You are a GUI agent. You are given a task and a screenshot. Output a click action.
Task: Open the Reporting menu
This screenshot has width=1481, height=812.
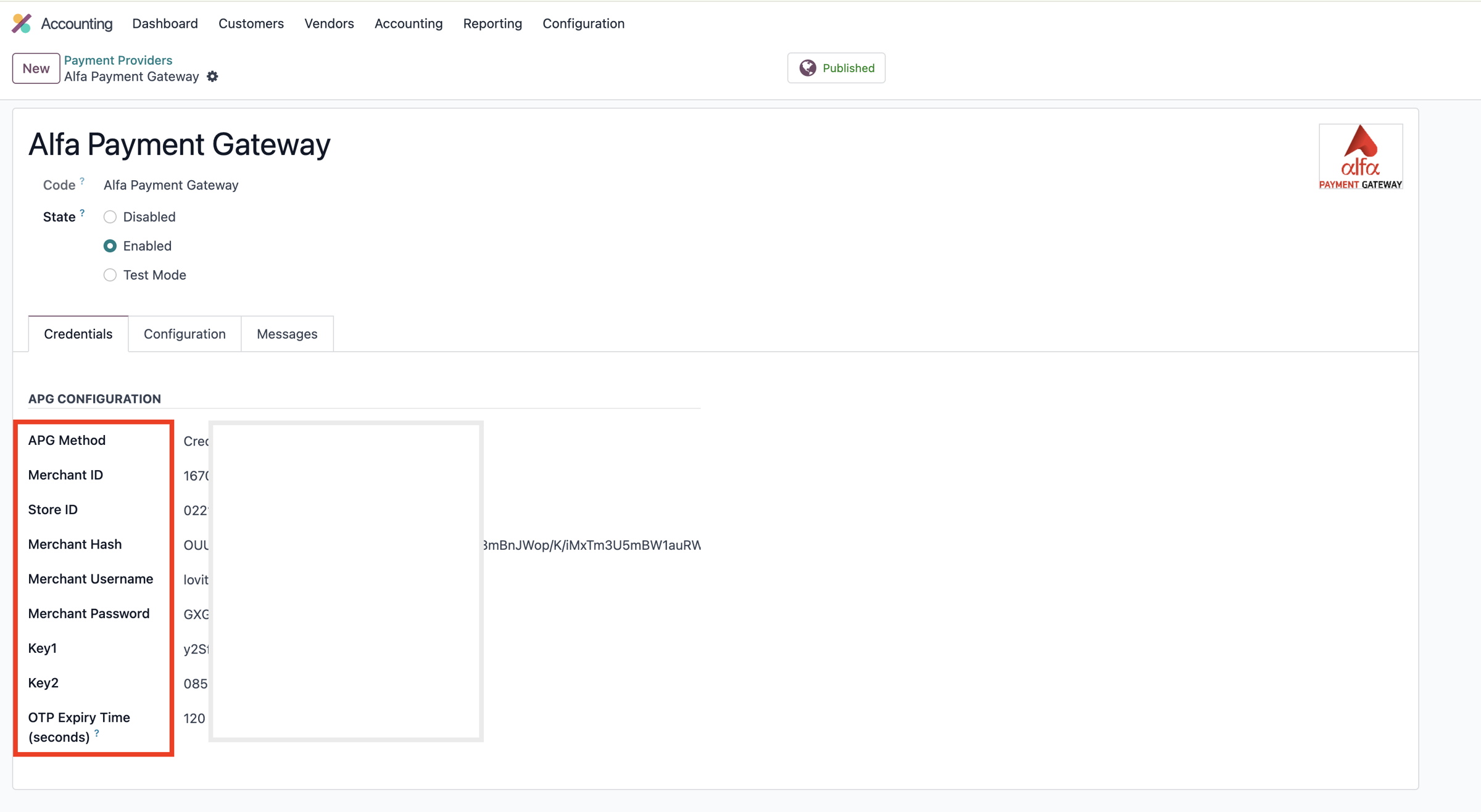[x=492, y=23]
